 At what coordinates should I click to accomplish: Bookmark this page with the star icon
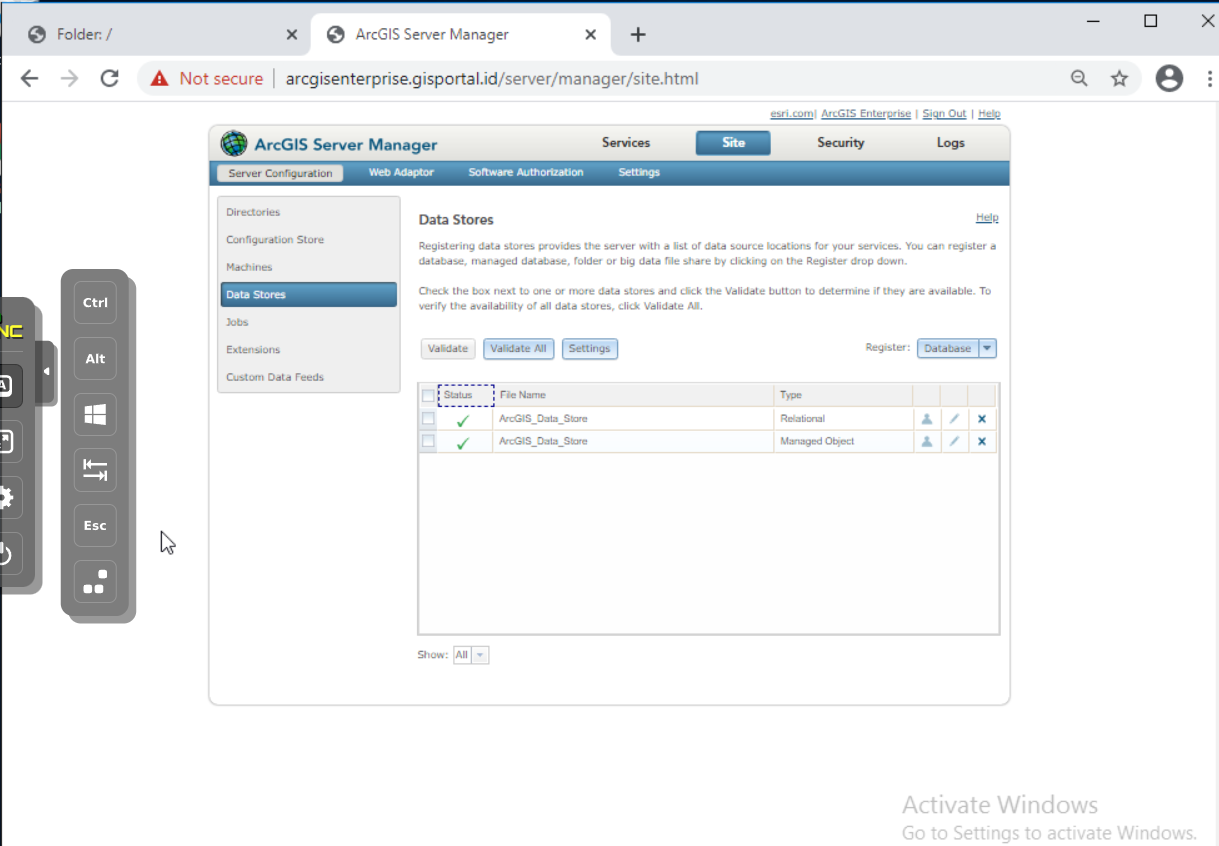[1119, 79]
